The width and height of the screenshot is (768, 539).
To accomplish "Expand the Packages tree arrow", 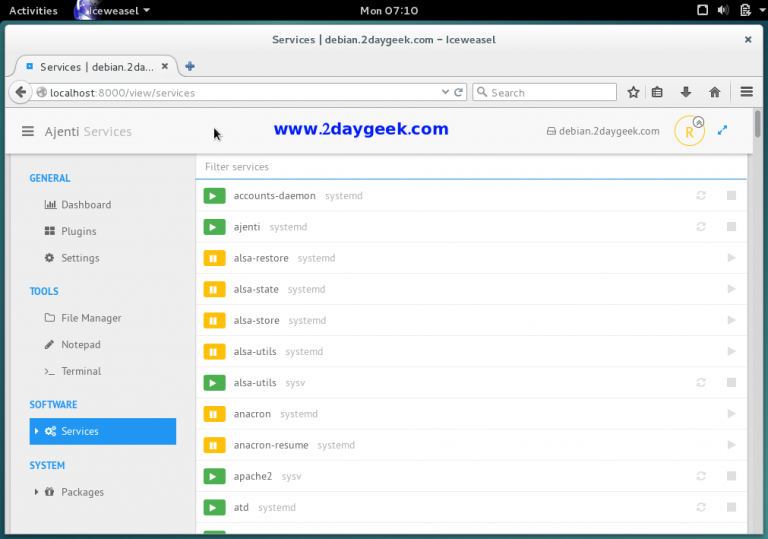I will coord(36,492).
